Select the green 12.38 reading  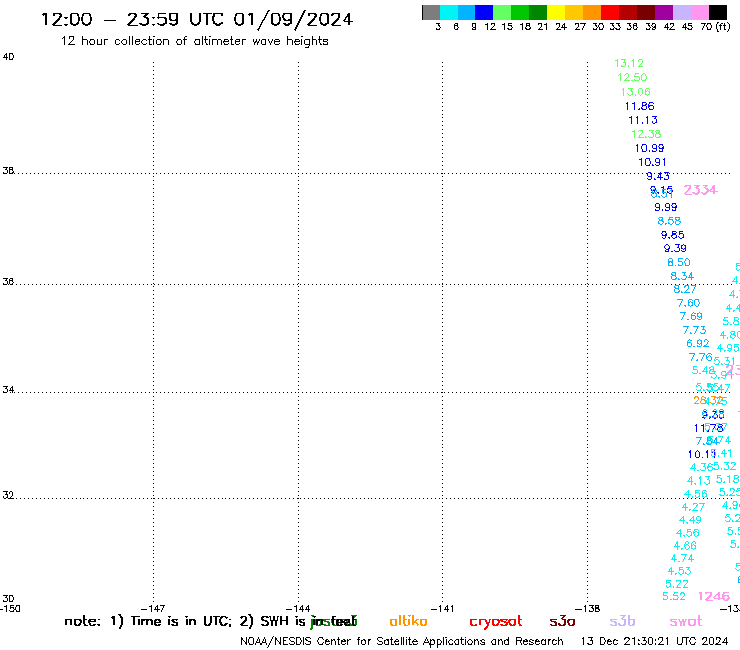(646, 134)
